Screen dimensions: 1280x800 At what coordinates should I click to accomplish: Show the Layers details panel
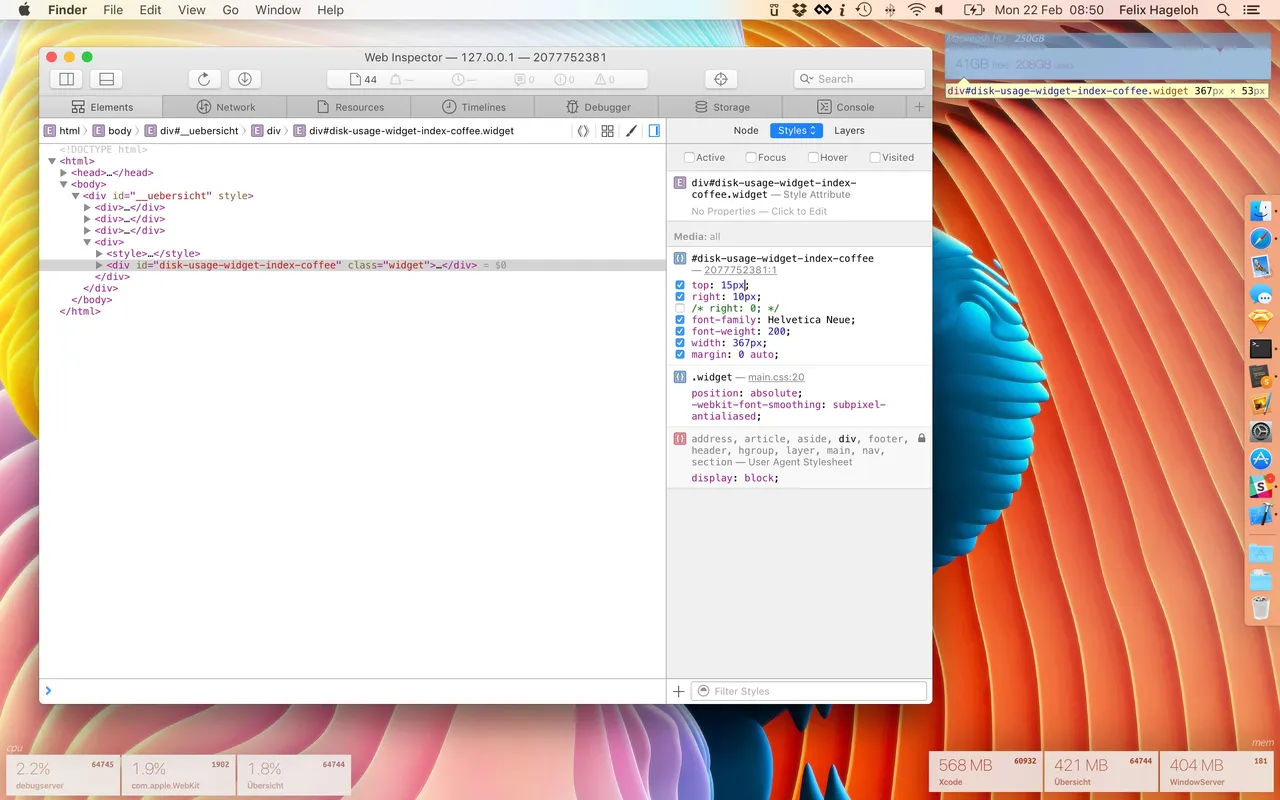coord(849,131)
